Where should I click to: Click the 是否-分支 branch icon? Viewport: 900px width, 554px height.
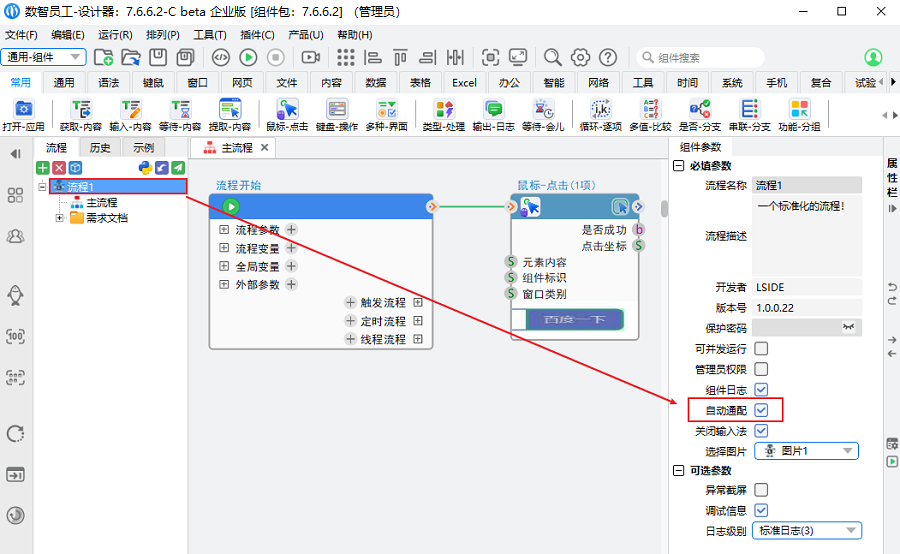700,109
